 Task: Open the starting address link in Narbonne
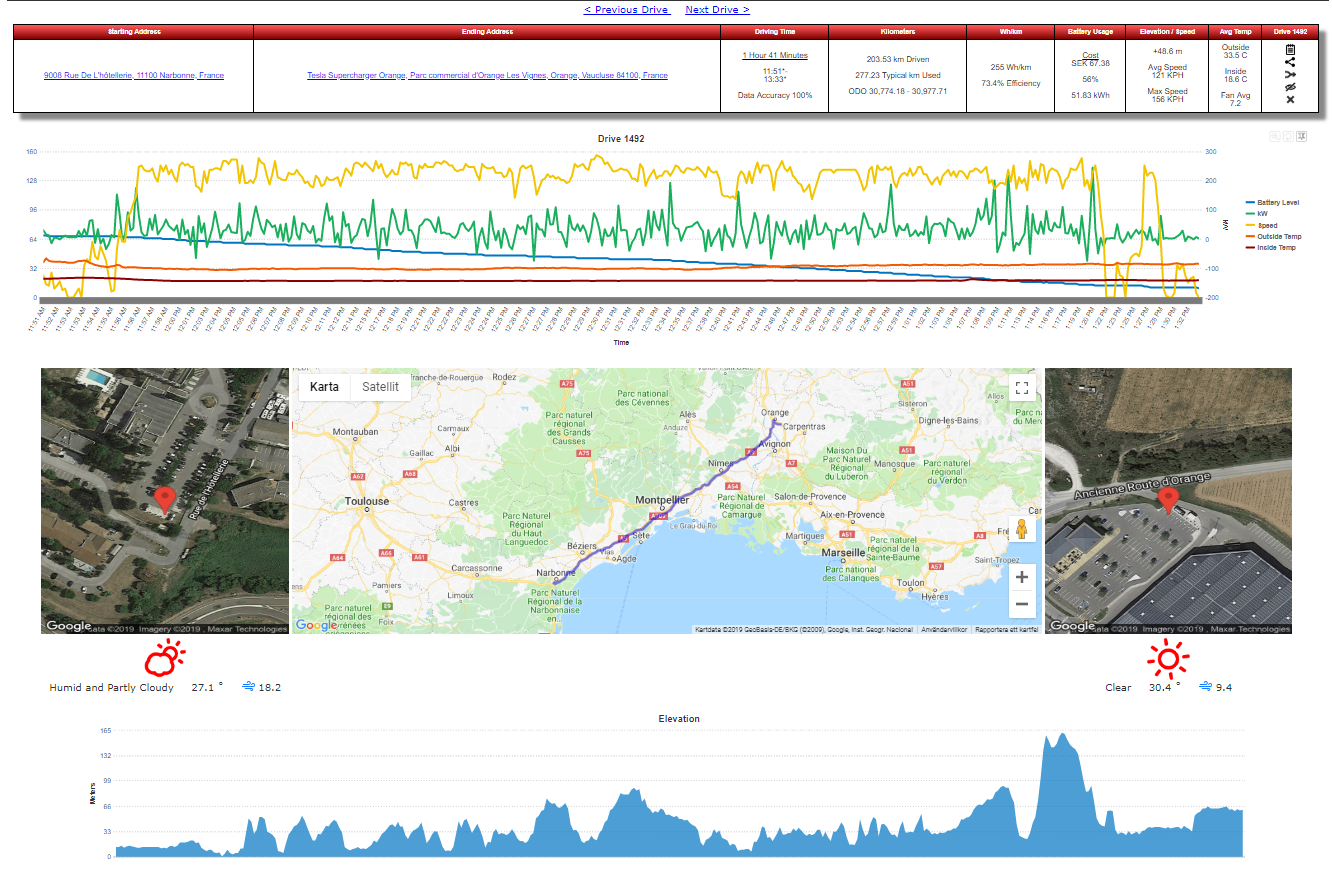[x=134, y=75]
